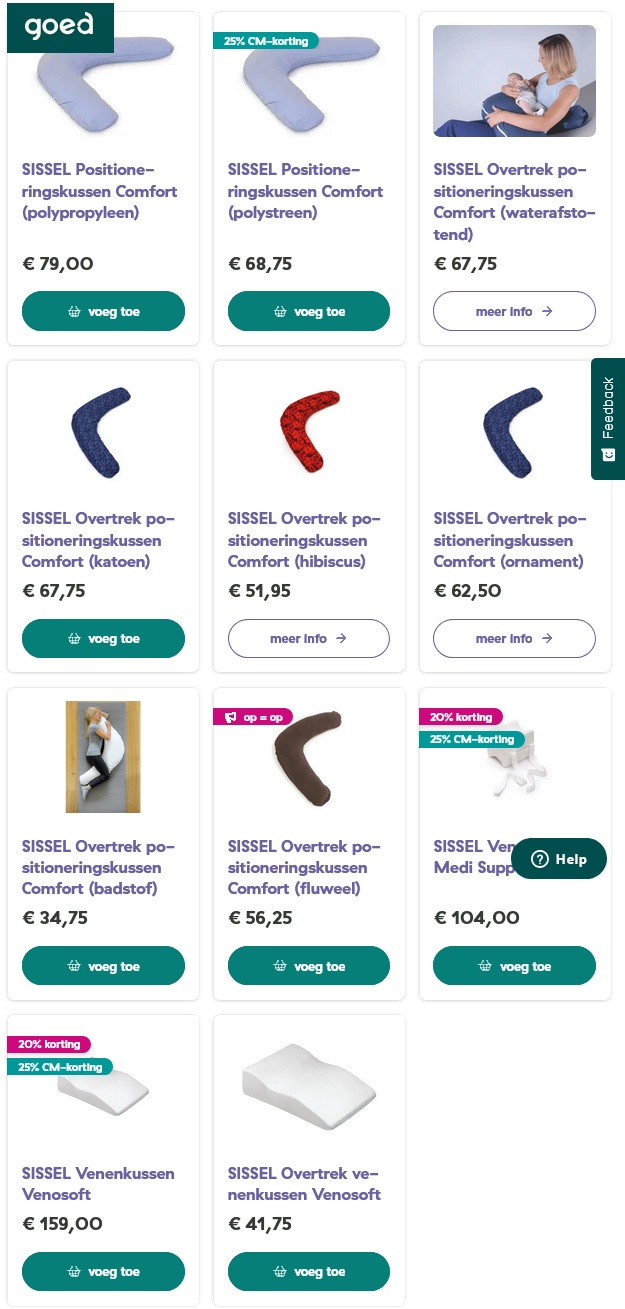Click the goed logo
This screenshot has width=625, height=1309.
(59, 25)
